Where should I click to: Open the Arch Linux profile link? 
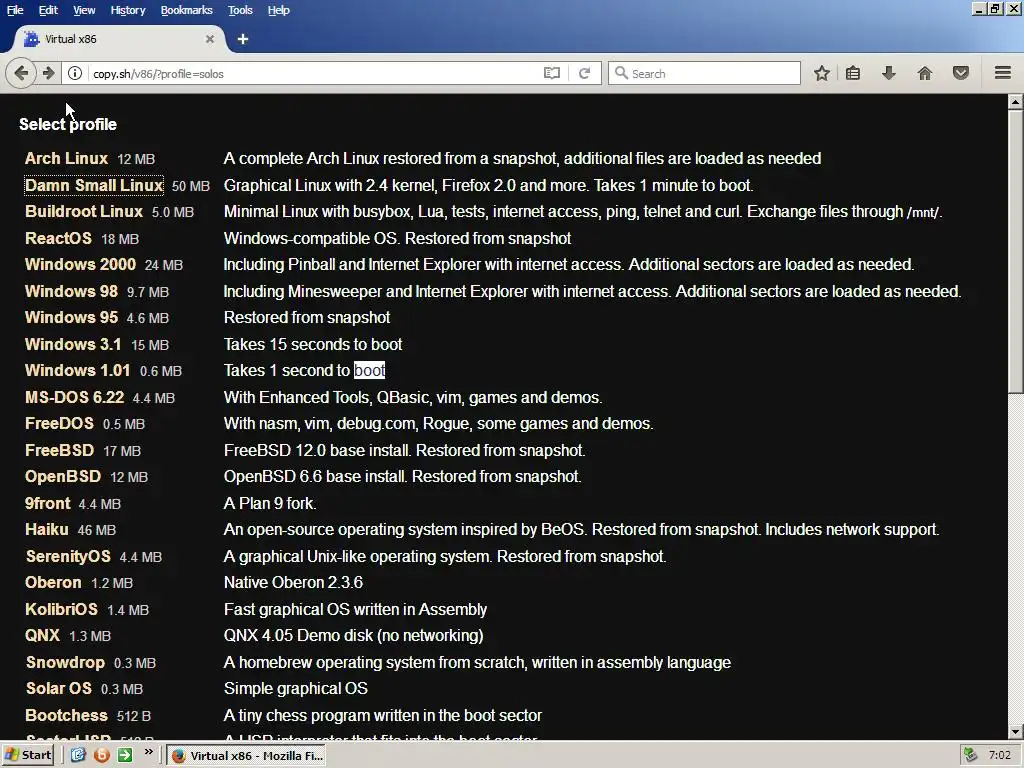tap(66, 159)
